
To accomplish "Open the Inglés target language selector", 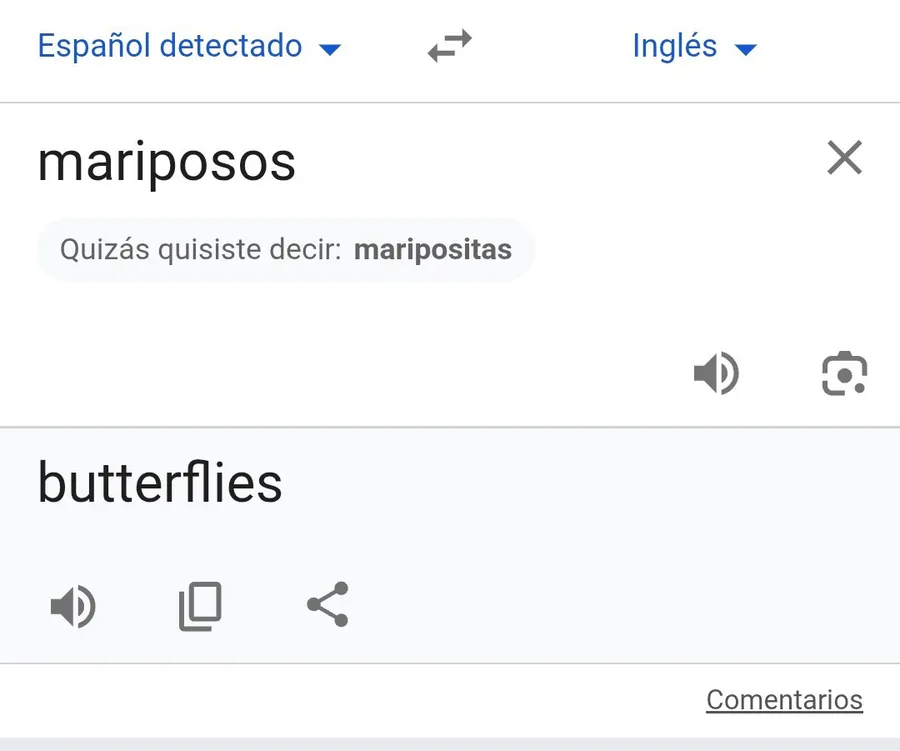I will (675, 46).
